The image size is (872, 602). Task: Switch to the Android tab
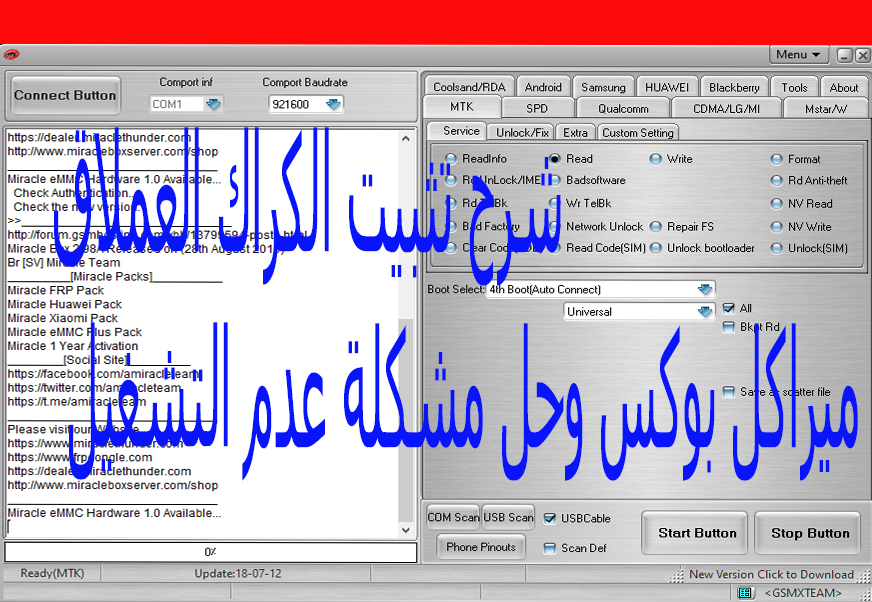point(543,87)
